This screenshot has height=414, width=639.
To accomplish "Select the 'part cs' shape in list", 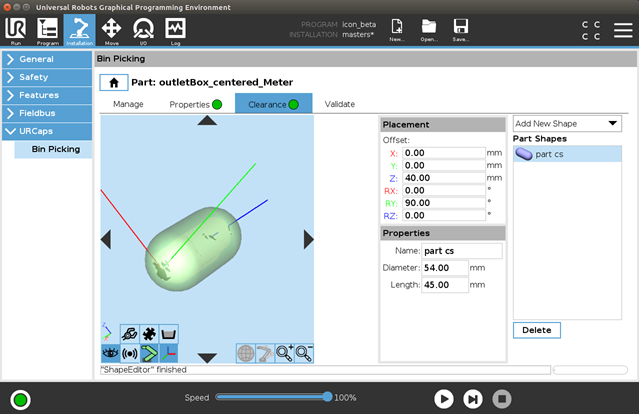I will pos(567,154).
